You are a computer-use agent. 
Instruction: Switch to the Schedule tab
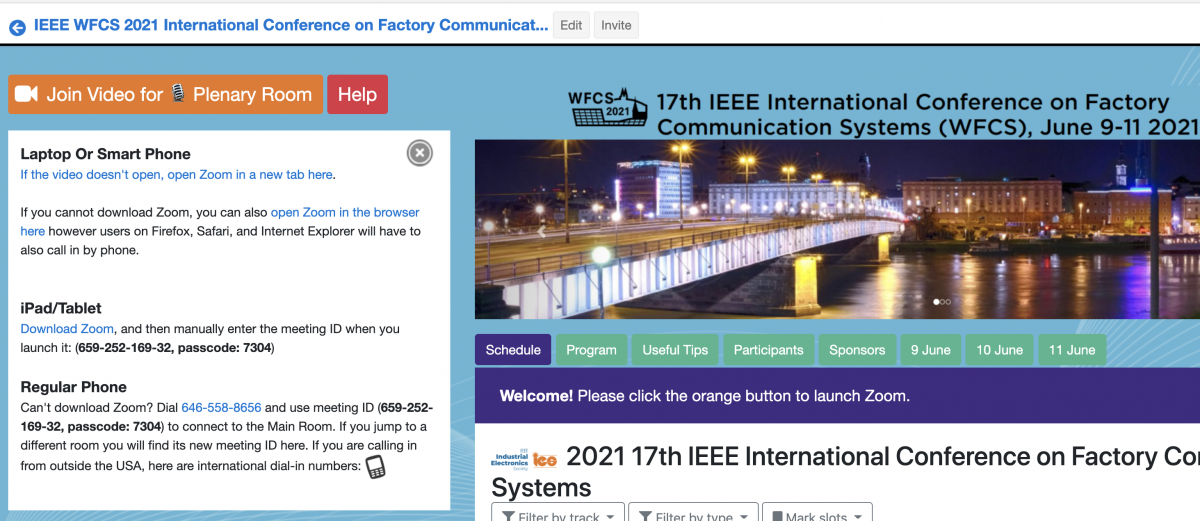point(513,350)
